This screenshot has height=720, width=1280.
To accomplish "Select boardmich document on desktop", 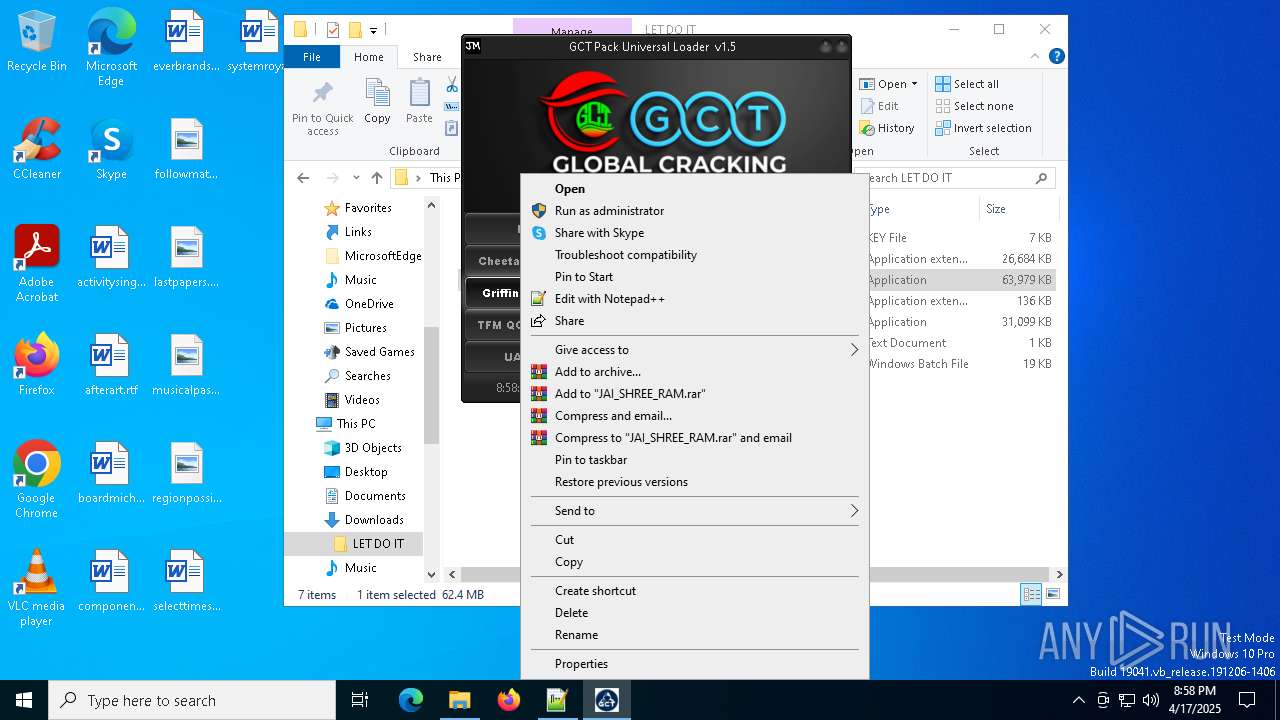I will coord(111,473).
